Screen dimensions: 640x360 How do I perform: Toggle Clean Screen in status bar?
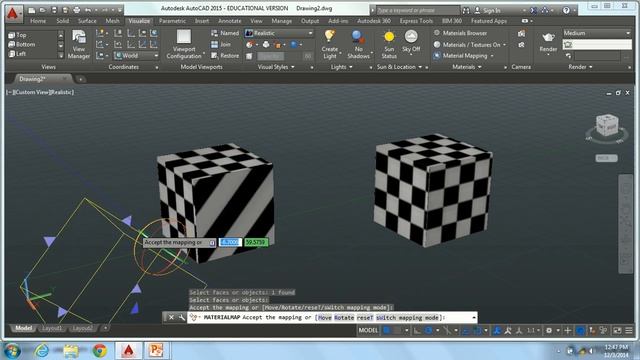coord(617,330)
